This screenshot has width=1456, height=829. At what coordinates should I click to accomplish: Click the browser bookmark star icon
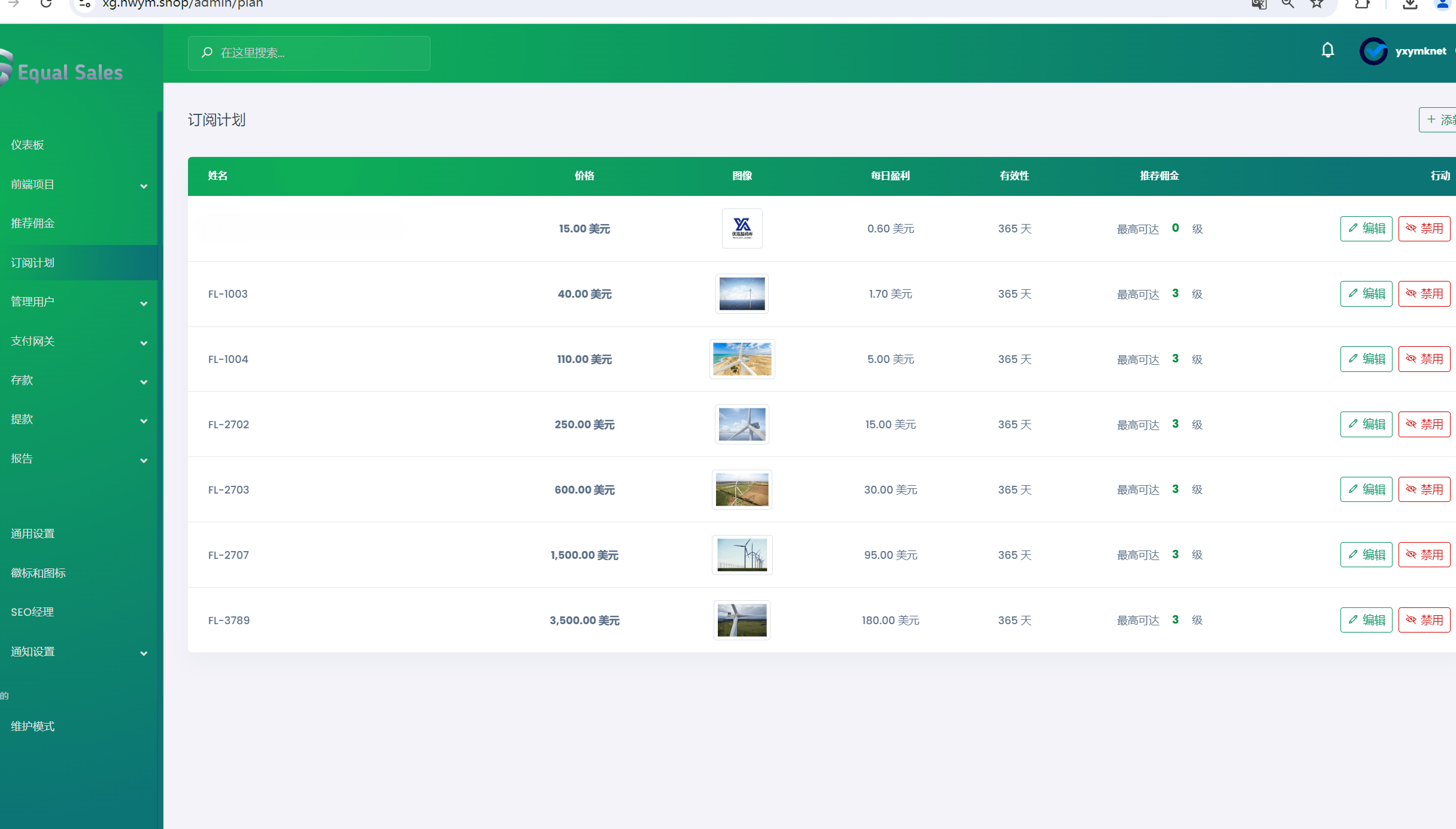[1317, 4]
